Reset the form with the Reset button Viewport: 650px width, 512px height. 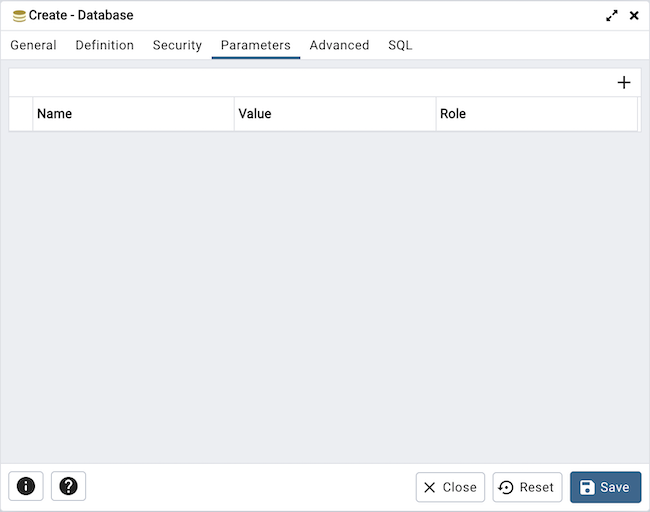click(x=527, y=487)
